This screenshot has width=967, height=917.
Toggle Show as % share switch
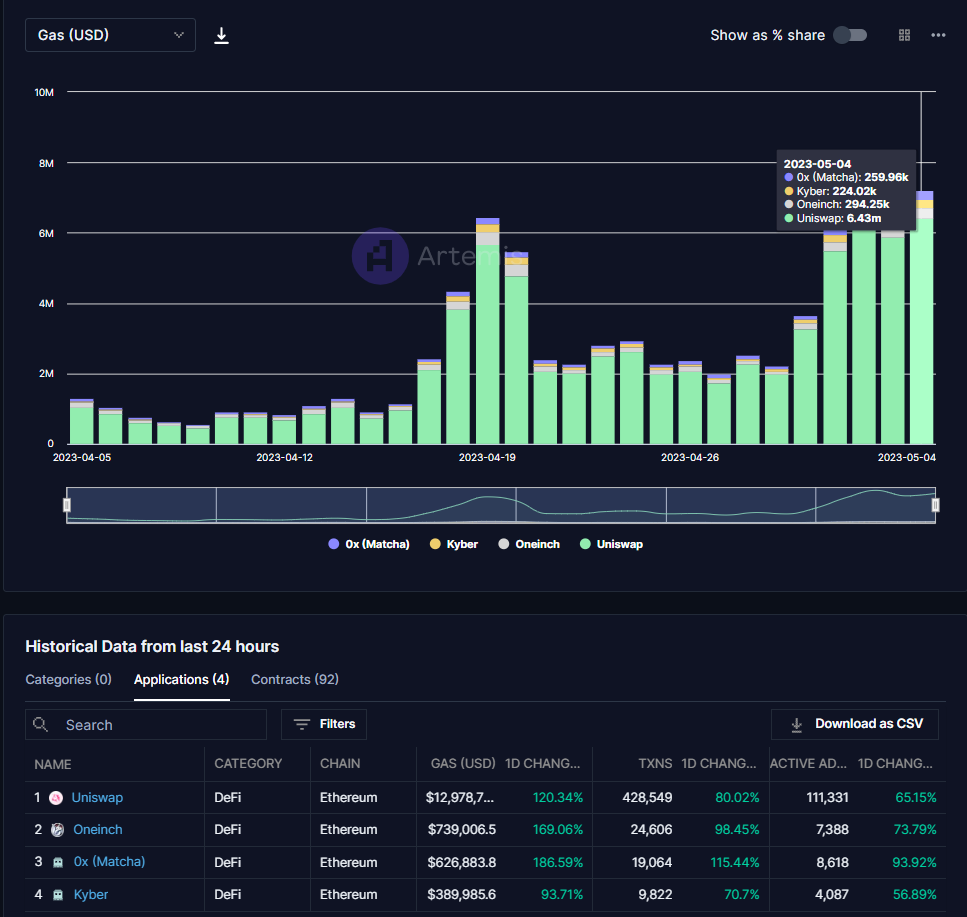click(x=850, y=35)
